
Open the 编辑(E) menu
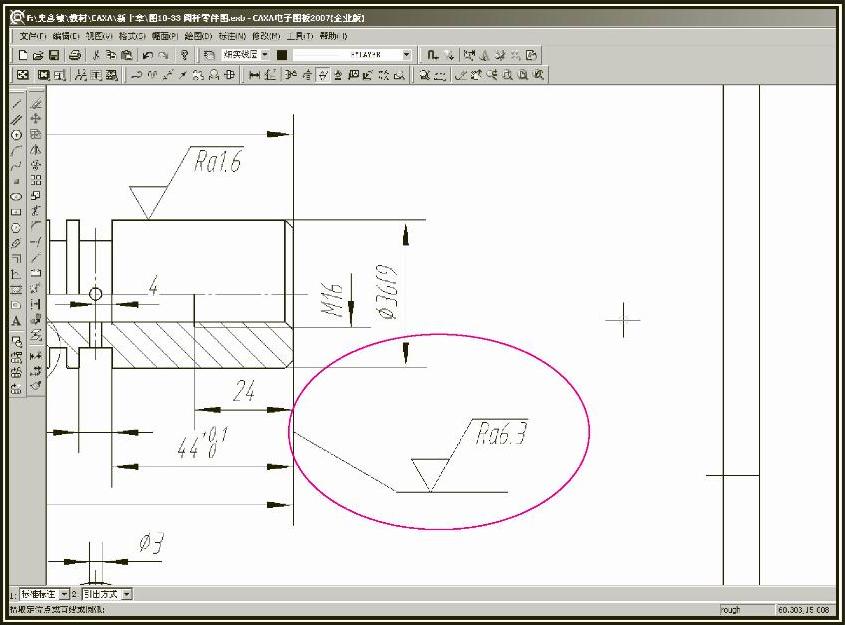pos(66,36)
